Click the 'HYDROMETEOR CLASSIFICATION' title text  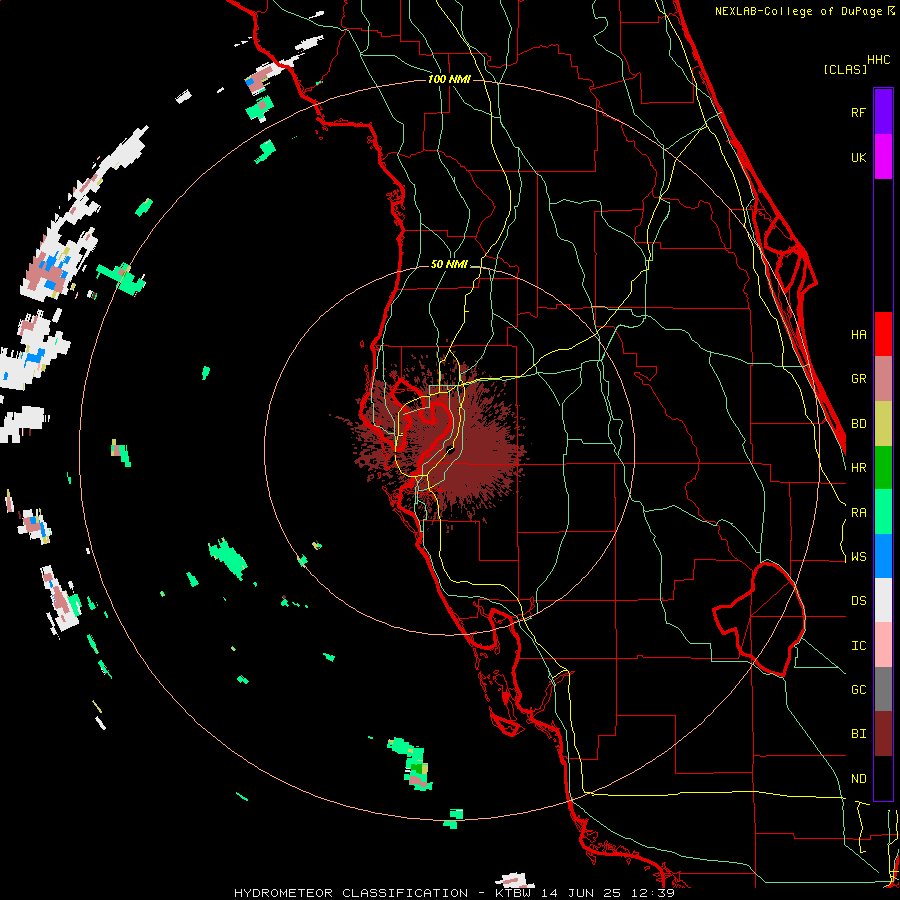351,893
